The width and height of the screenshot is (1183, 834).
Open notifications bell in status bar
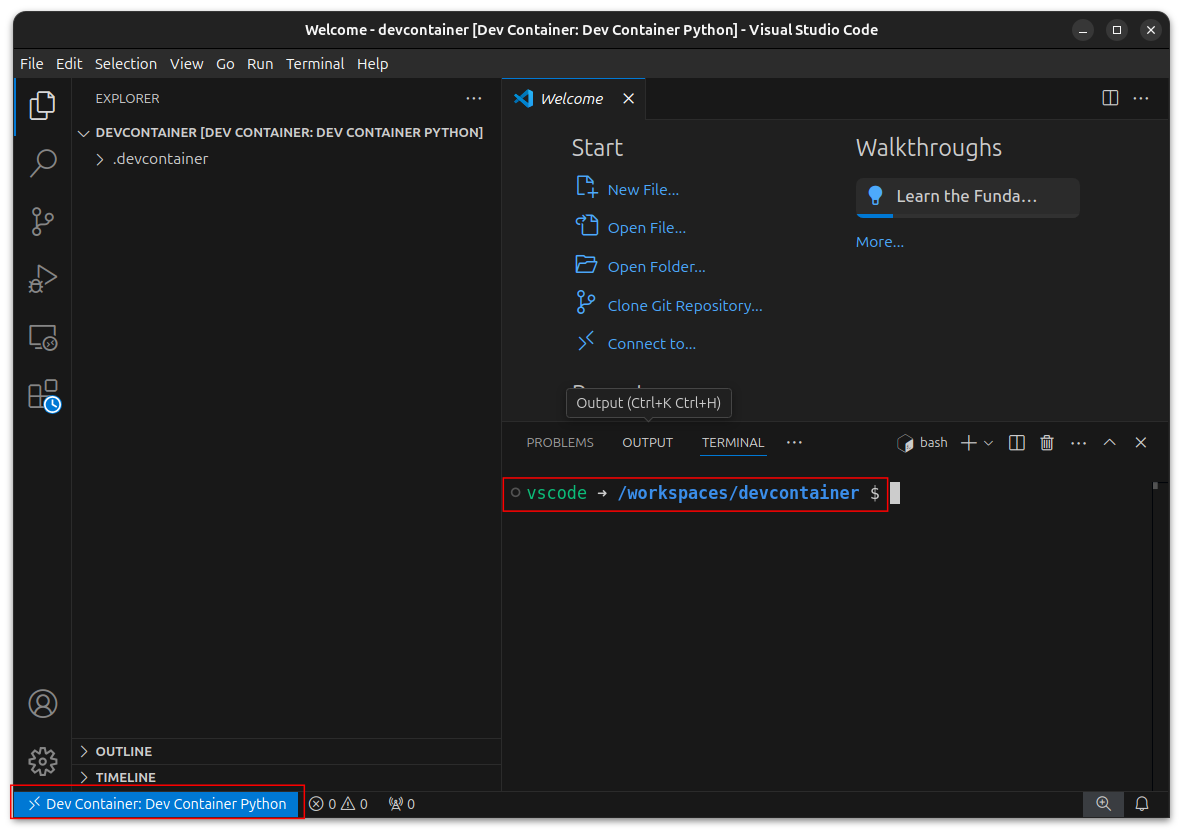pyautogui.click(x=1142, y=804)
